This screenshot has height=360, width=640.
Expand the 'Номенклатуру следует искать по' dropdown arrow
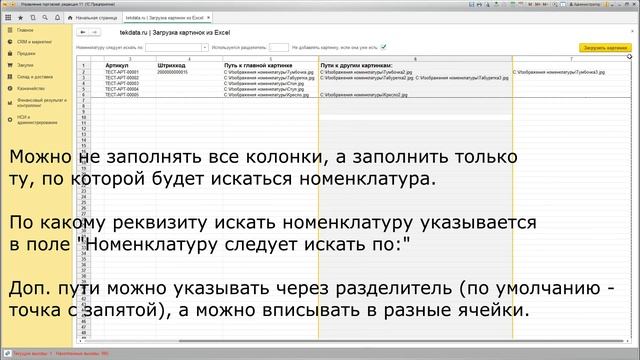click(x=204, y=48)
